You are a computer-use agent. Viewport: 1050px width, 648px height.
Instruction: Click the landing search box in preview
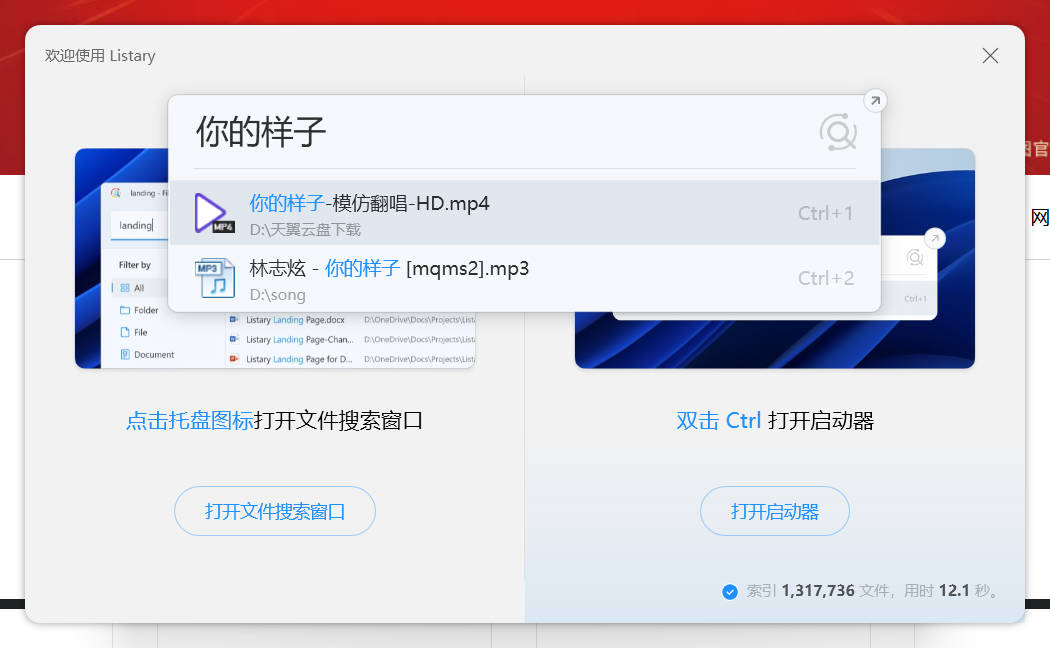(139, 226)
